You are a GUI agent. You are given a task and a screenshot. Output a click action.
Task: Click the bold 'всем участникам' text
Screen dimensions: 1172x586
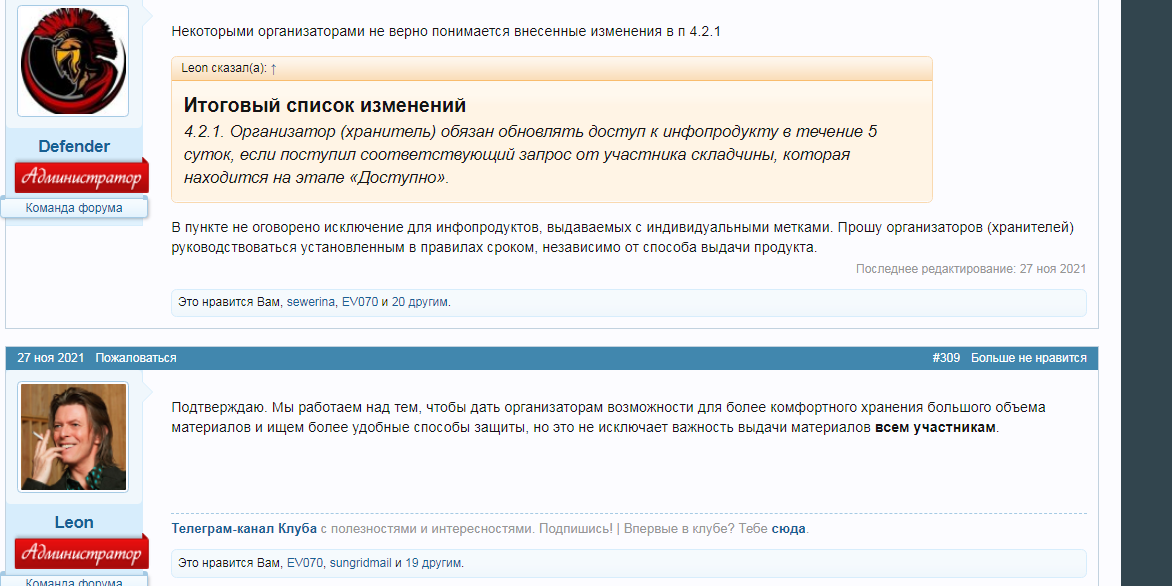936,428
